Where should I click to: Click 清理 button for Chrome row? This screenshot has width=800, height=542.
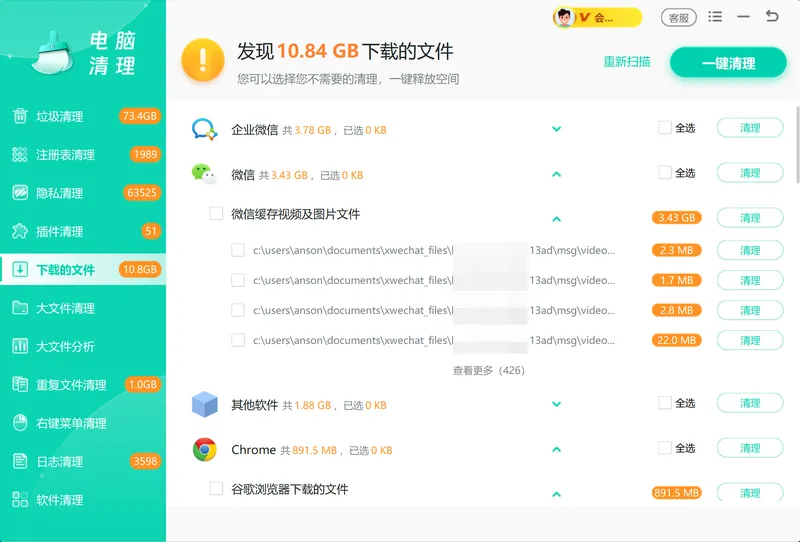[750, 448]
